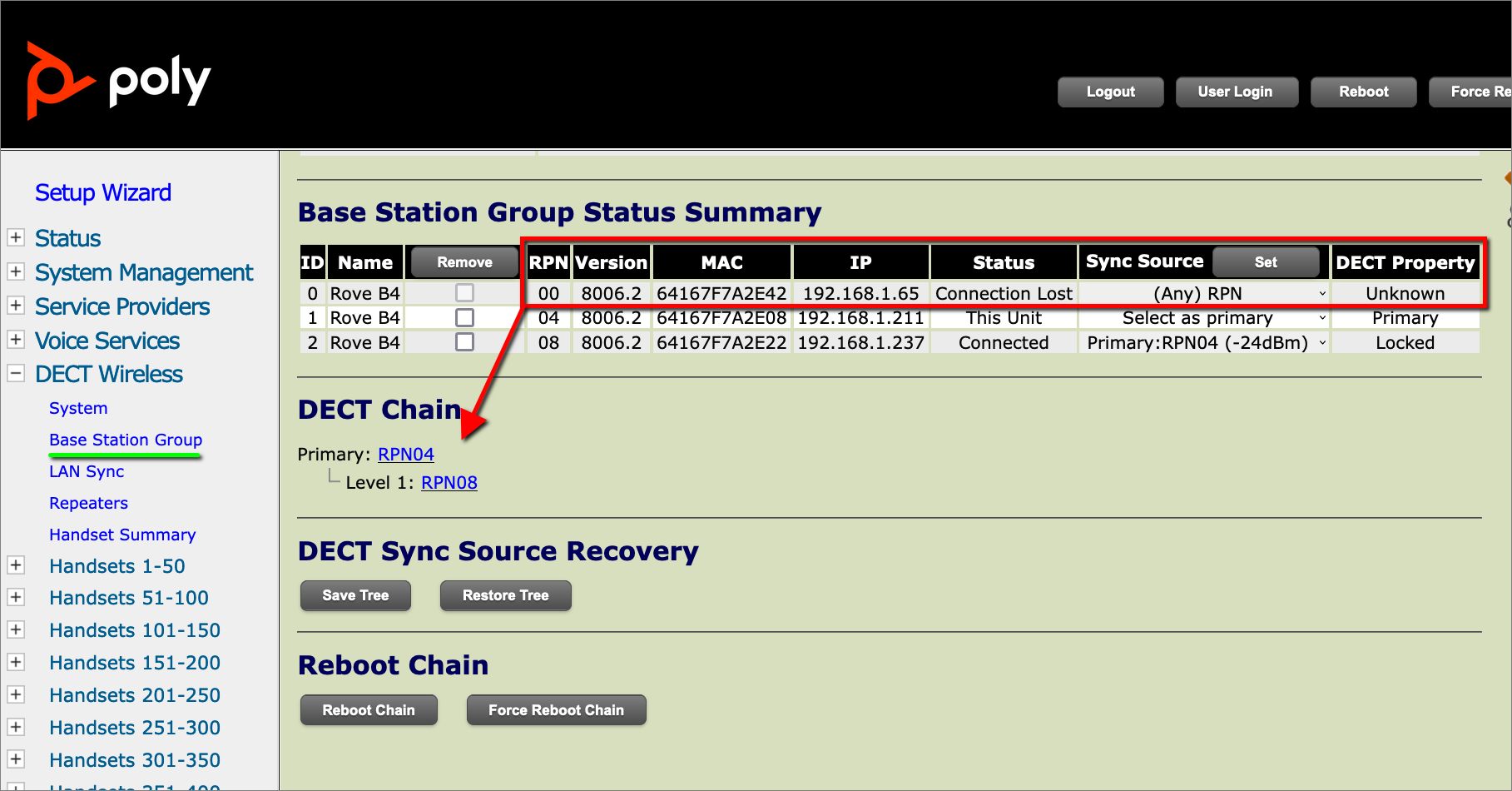Screen dimensions: 1512x791
Task: Click the Force Reboot Chain button
Action: (556, 710)
